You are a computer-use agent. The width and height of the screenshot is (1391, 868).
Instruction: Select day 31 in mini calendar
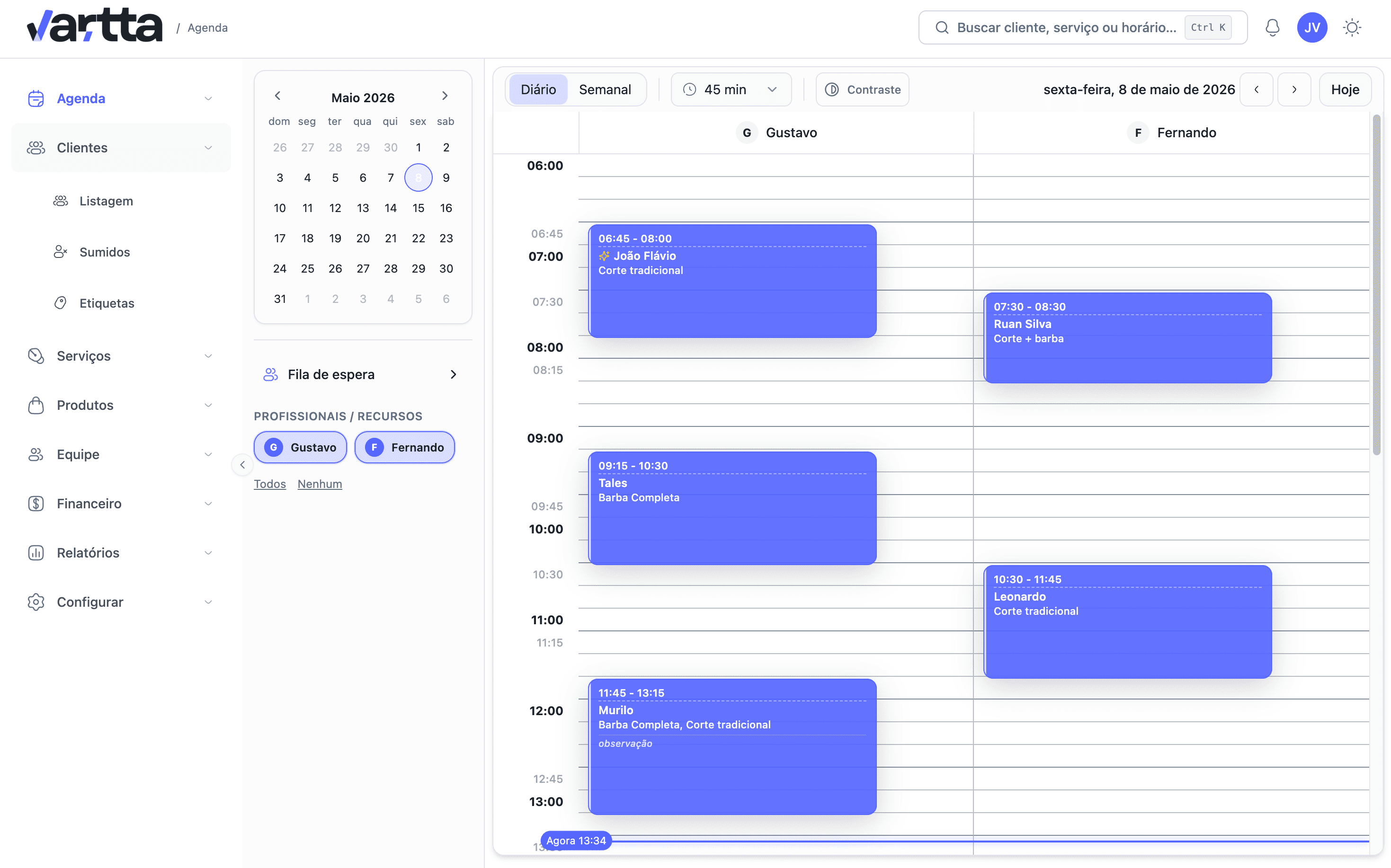click(x=280, y=299)
